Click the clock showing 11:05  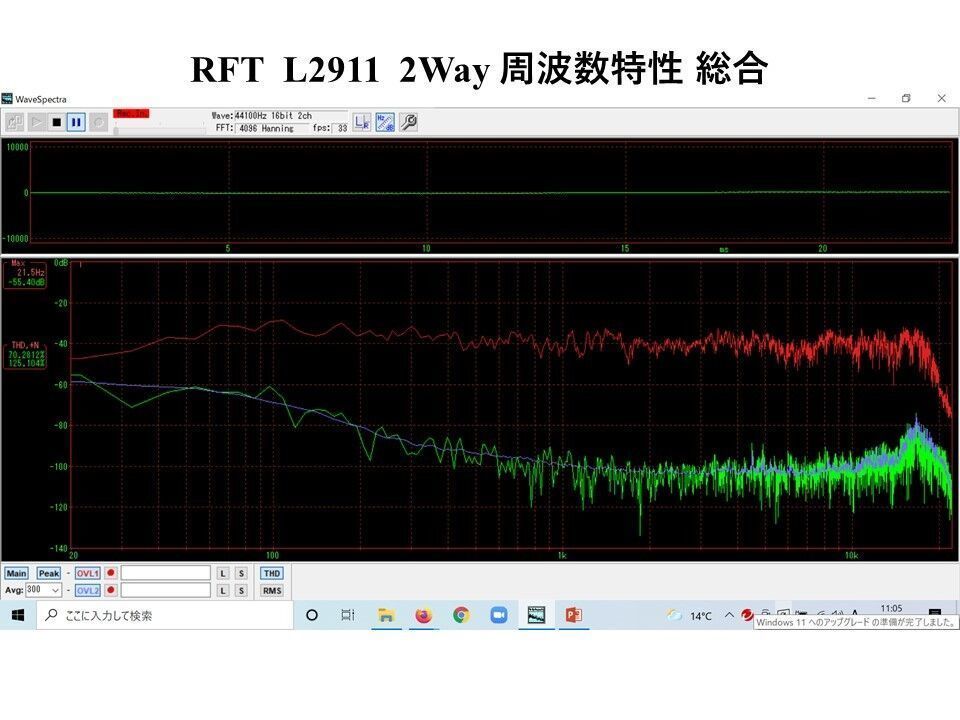[x=891, y=609]
